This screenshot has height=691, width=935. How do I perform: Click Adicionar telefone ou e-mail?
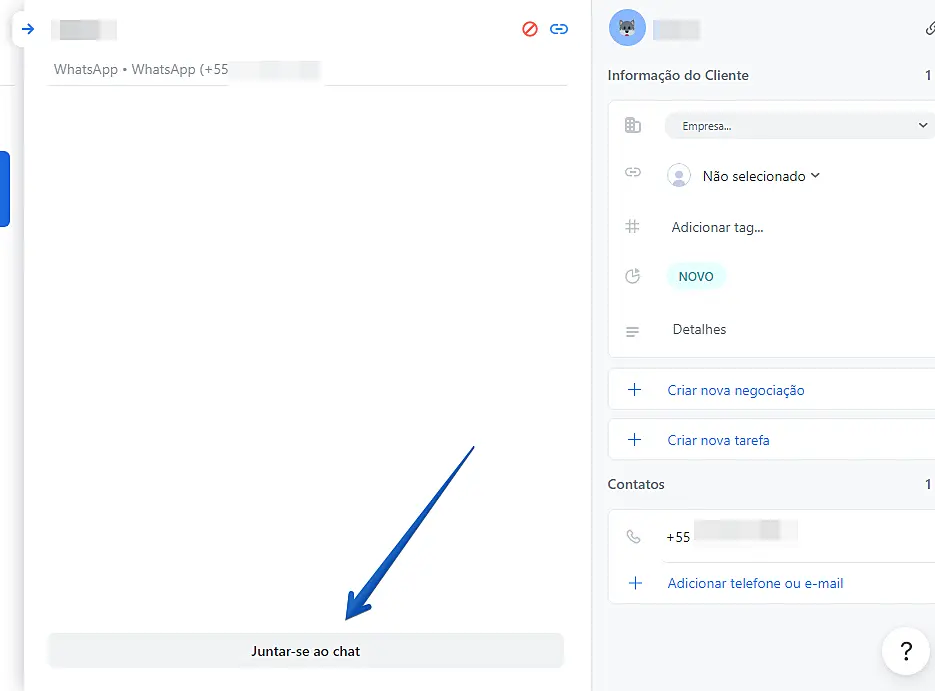[755, 583]
